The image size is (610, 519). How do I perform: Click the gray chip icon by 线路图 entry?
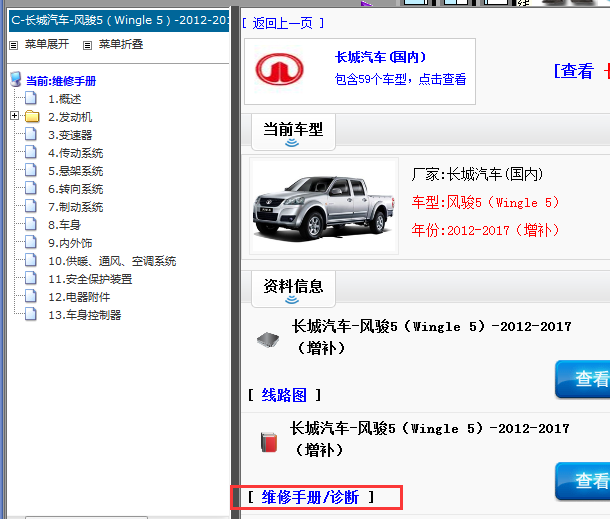(x=268, y=339)
